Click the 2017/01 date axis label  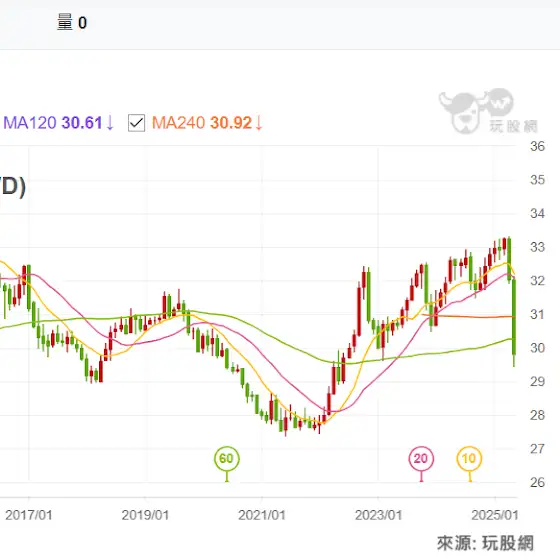(29, 515)
